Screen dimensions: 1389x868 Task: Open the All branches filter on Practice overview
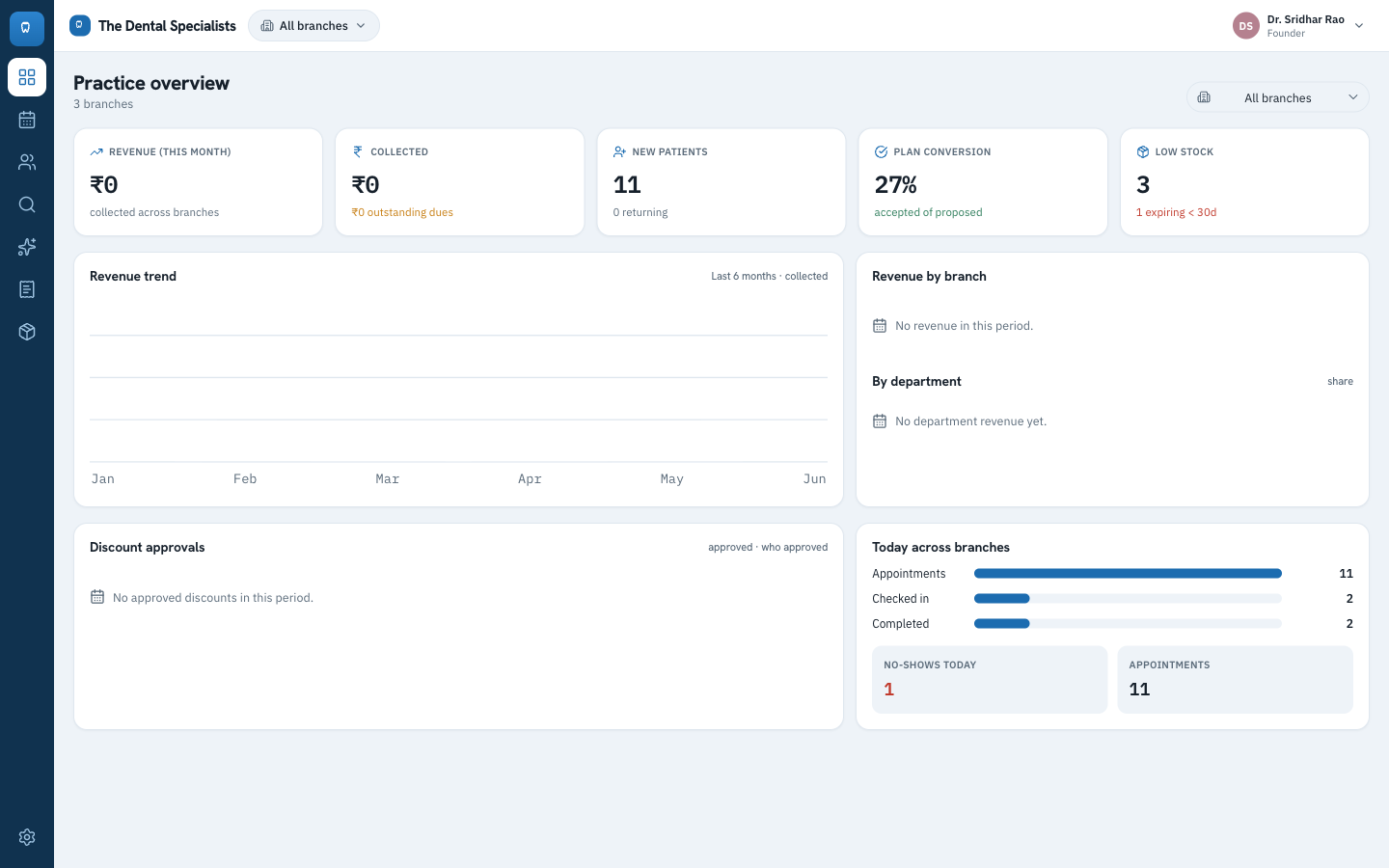click(1278, 97)
